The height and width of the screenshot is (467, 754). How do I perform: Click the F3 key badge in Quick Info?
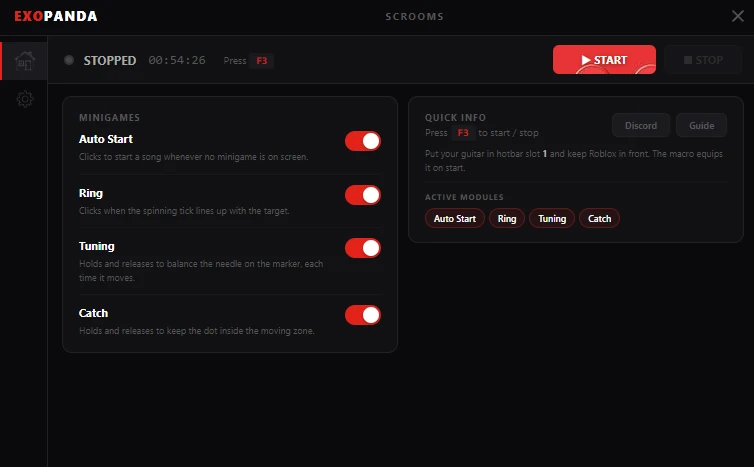[463, 133]
